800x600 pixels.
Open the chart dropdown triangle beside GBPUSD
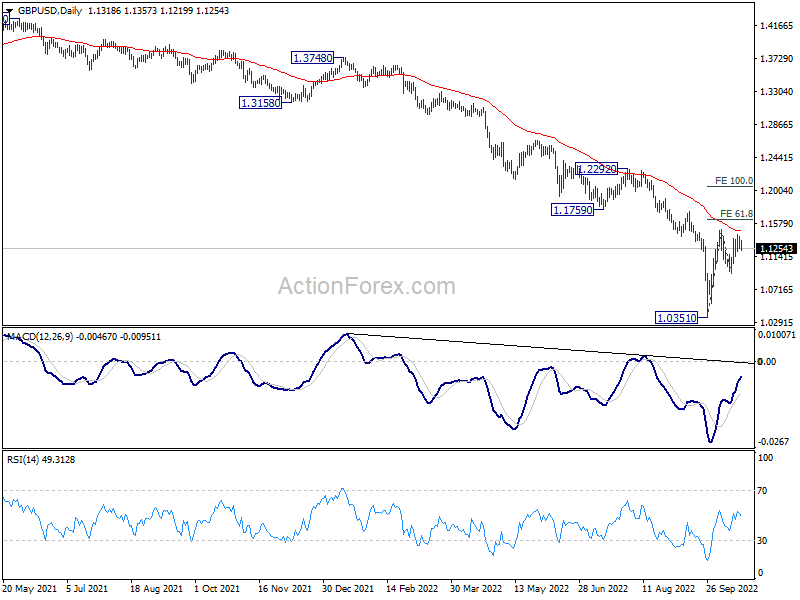click(9, 10)
